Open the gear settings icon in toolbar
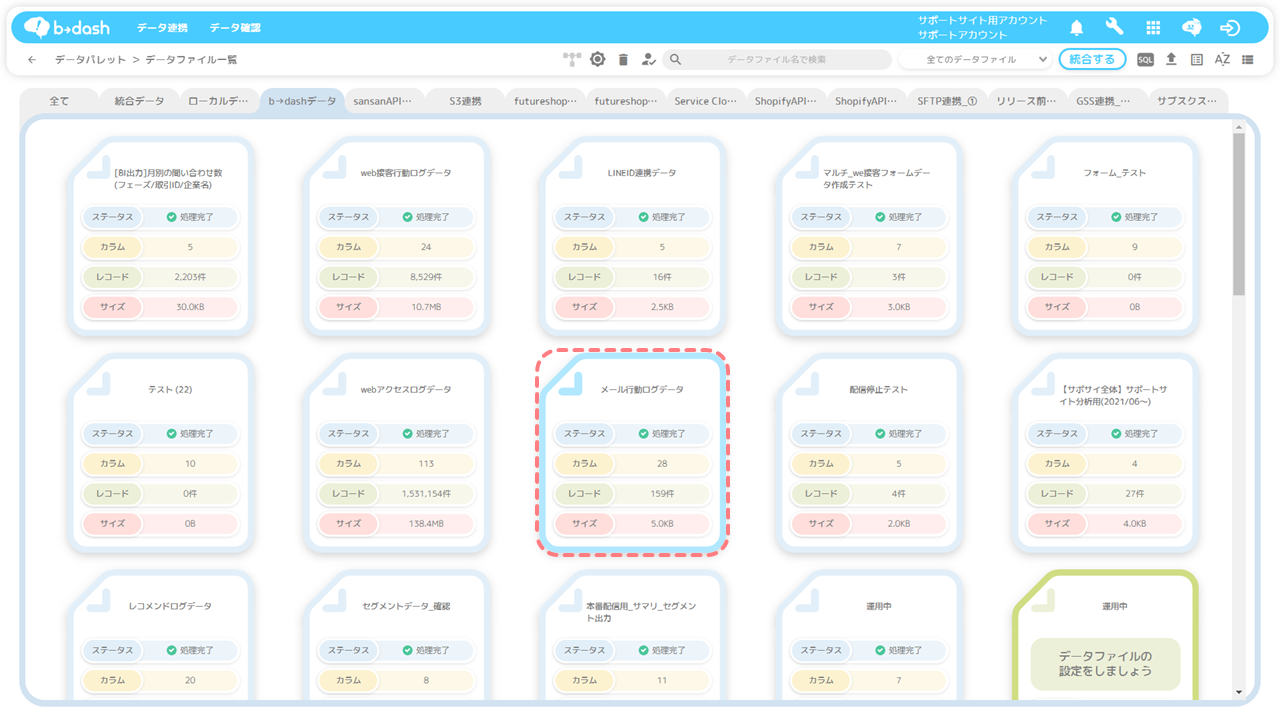1280x720 pixels. tap(597, 60)
